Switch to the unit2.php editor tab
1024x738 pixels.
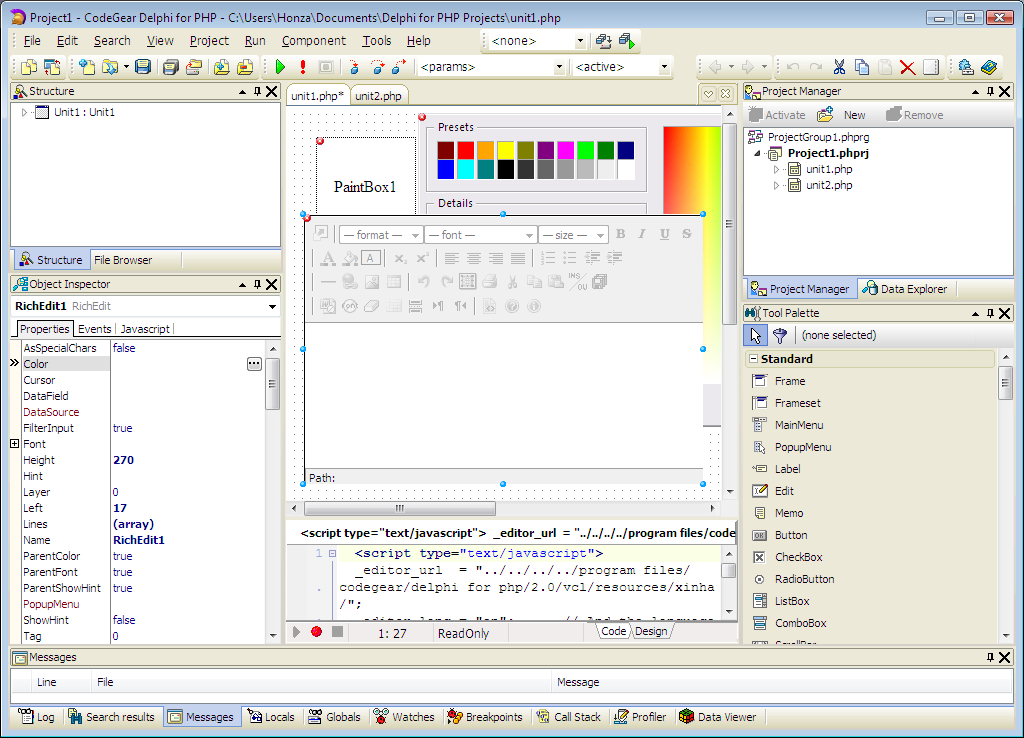point(379,96)
